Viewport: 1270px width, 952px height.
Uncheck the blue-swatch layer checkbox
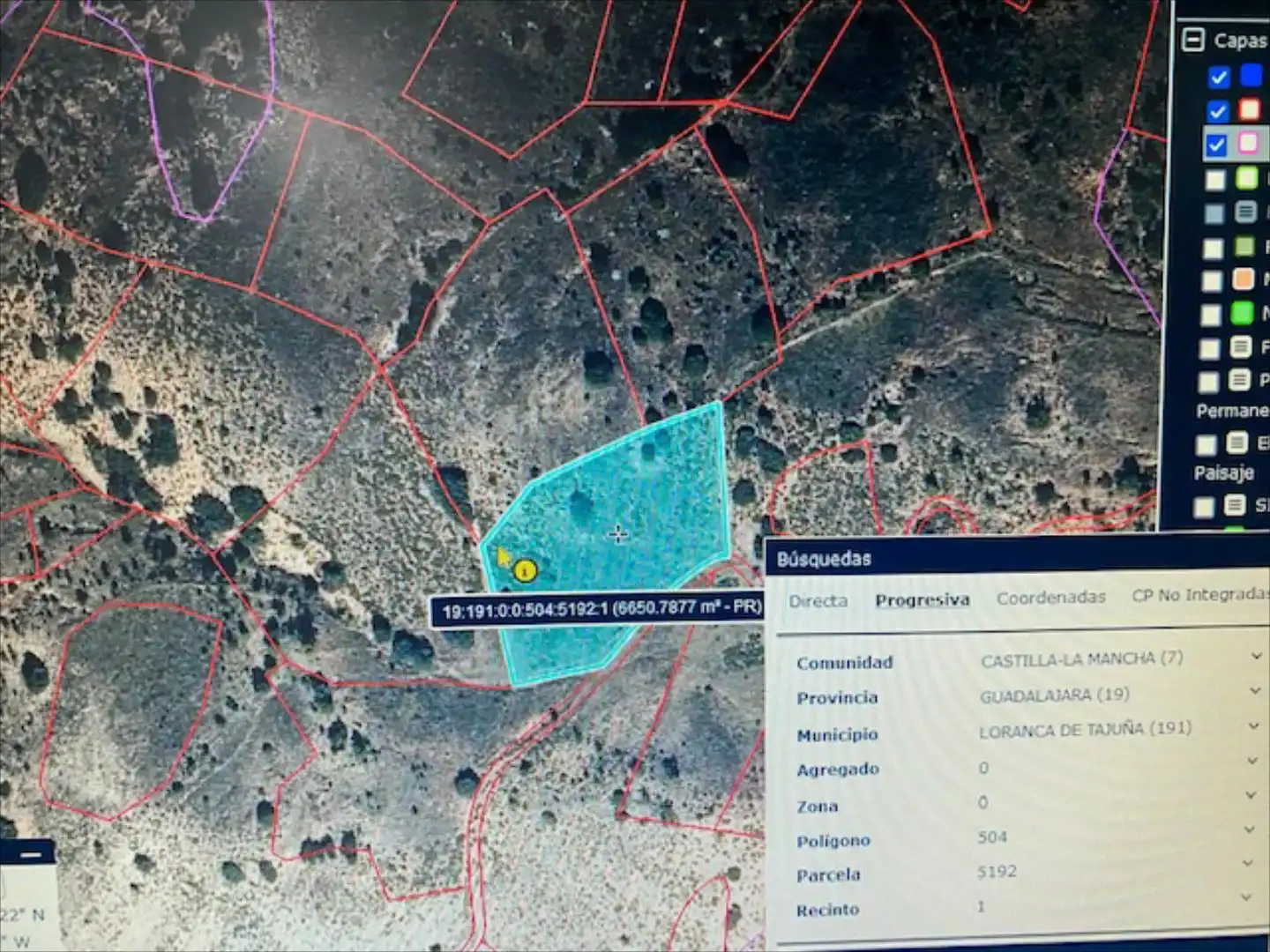[x=1219, y=78]
